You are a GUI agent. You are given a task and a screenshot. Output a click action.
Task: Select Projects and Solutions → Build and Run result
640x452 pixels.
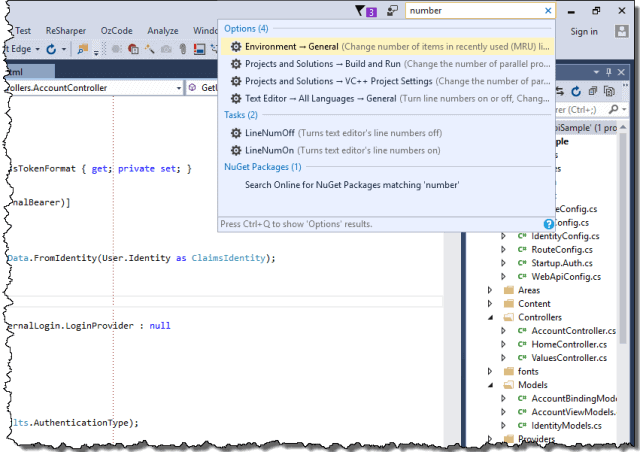(x=387, y=64)
